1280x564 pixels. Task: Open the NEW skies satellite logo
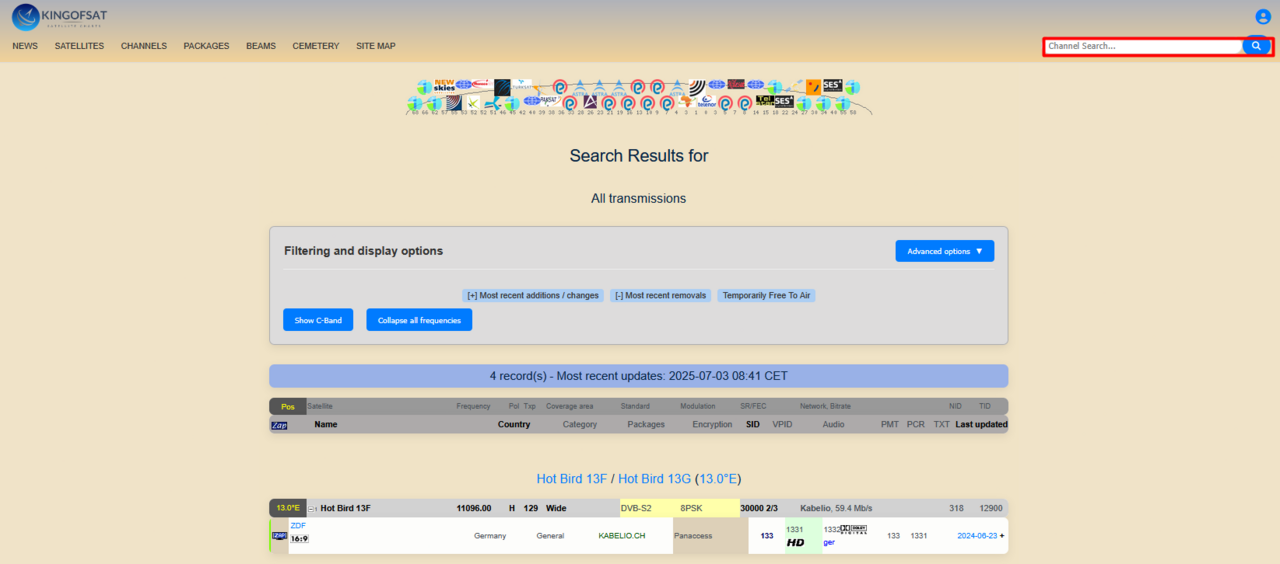[x=444, y=86]
